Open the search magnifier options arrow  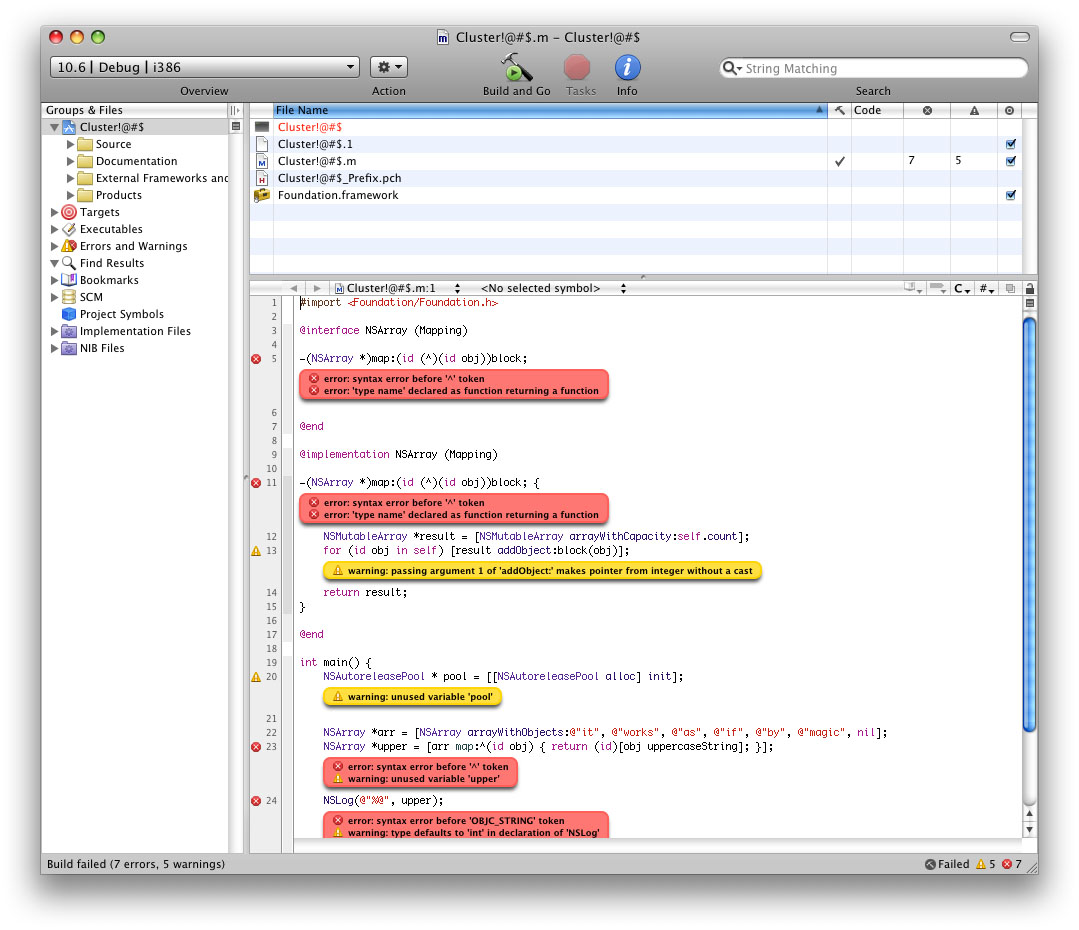[731, 68]
